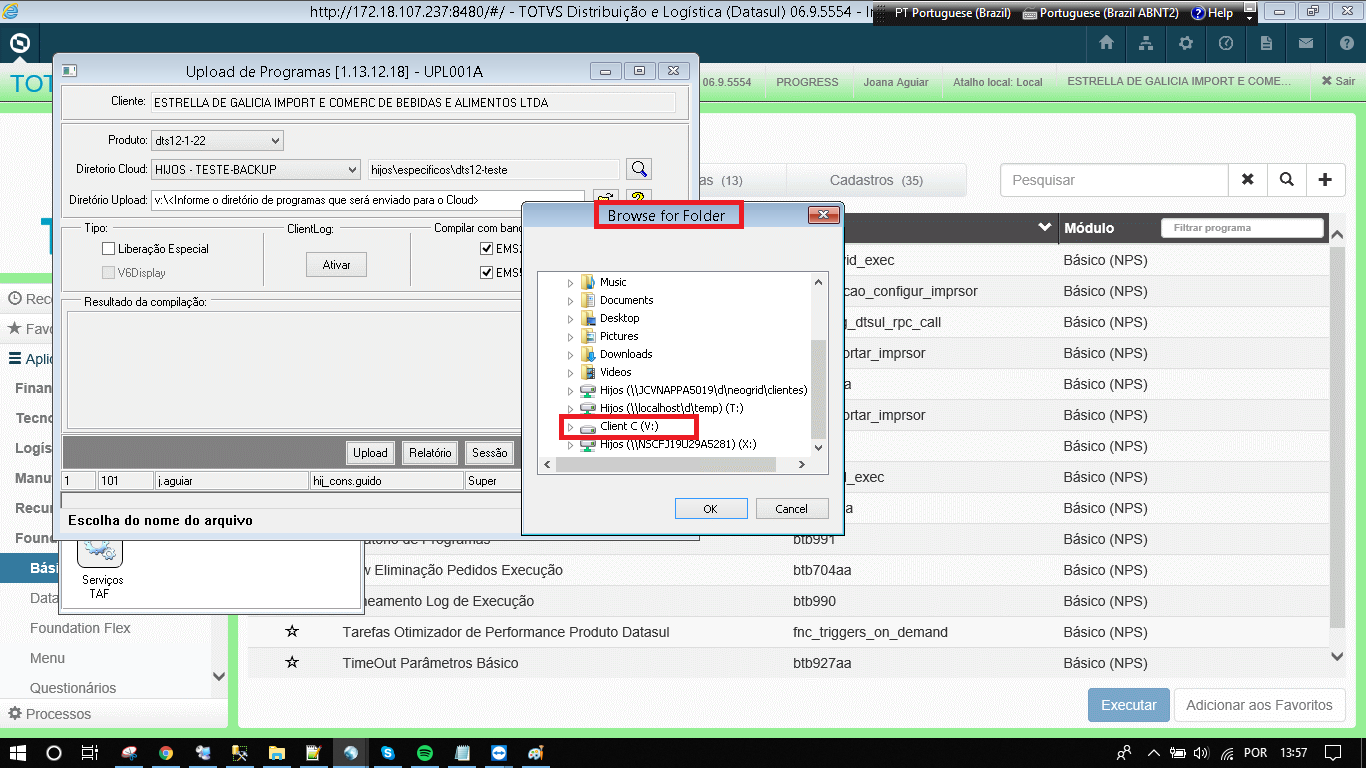Open Skype from taskbar
The image size is (1370, 768).
(x=387, y=753)
